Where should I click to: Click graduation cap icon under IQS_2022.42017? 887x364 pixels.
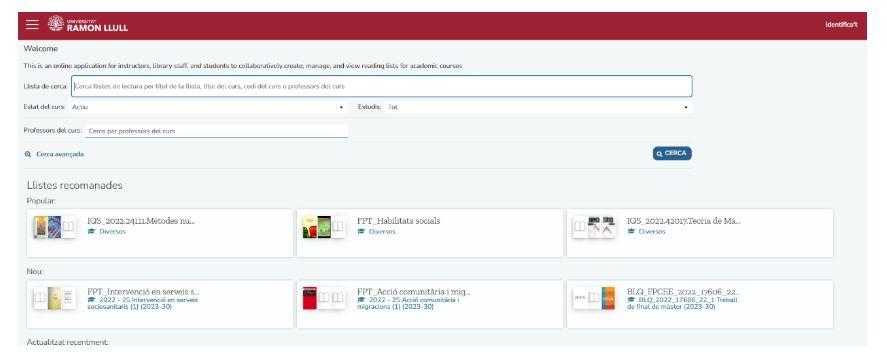pyautogui.click(x=631, y=232)
